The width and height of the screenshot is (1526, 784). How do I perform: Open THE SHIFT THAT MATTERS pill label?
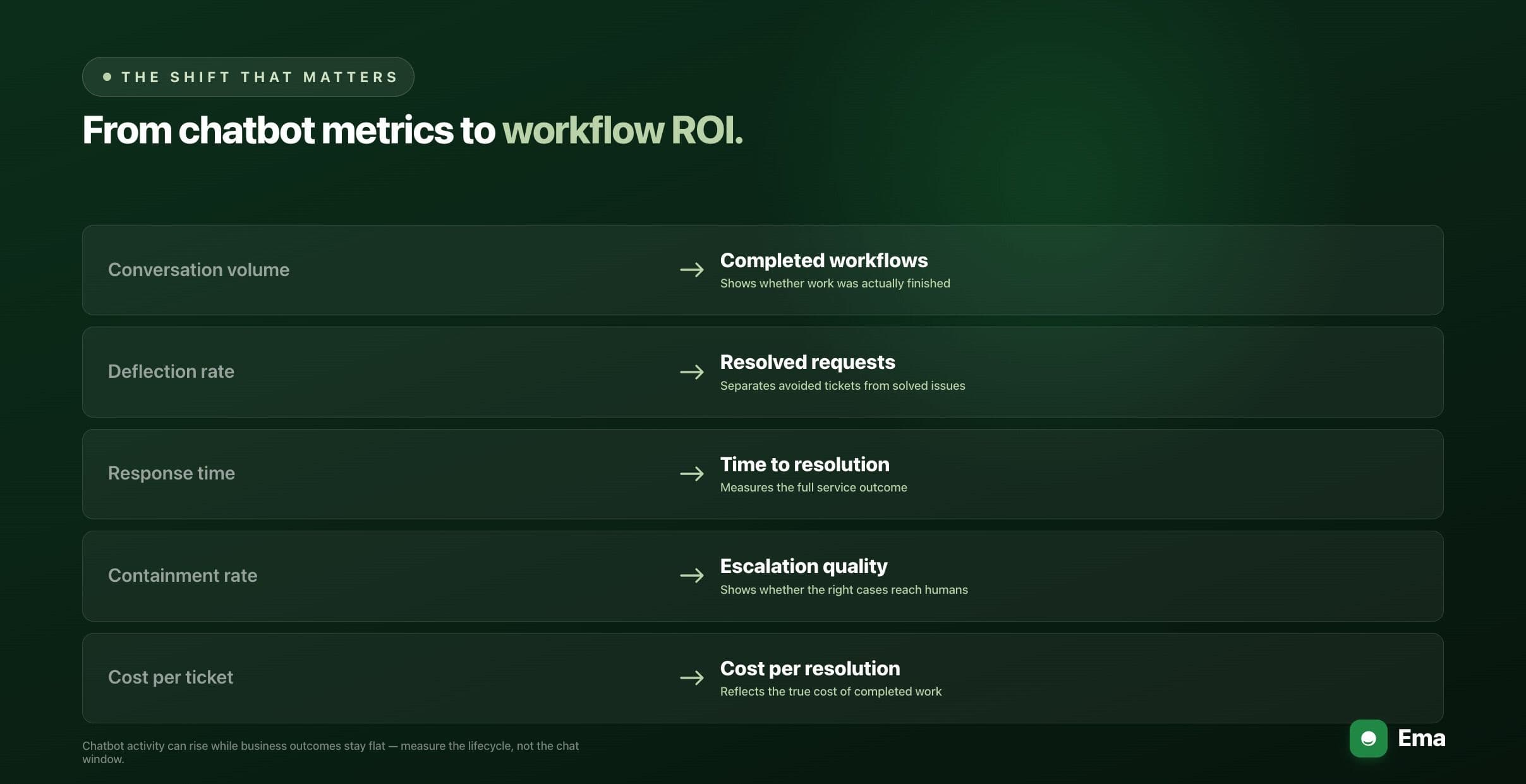click(248, 76)
